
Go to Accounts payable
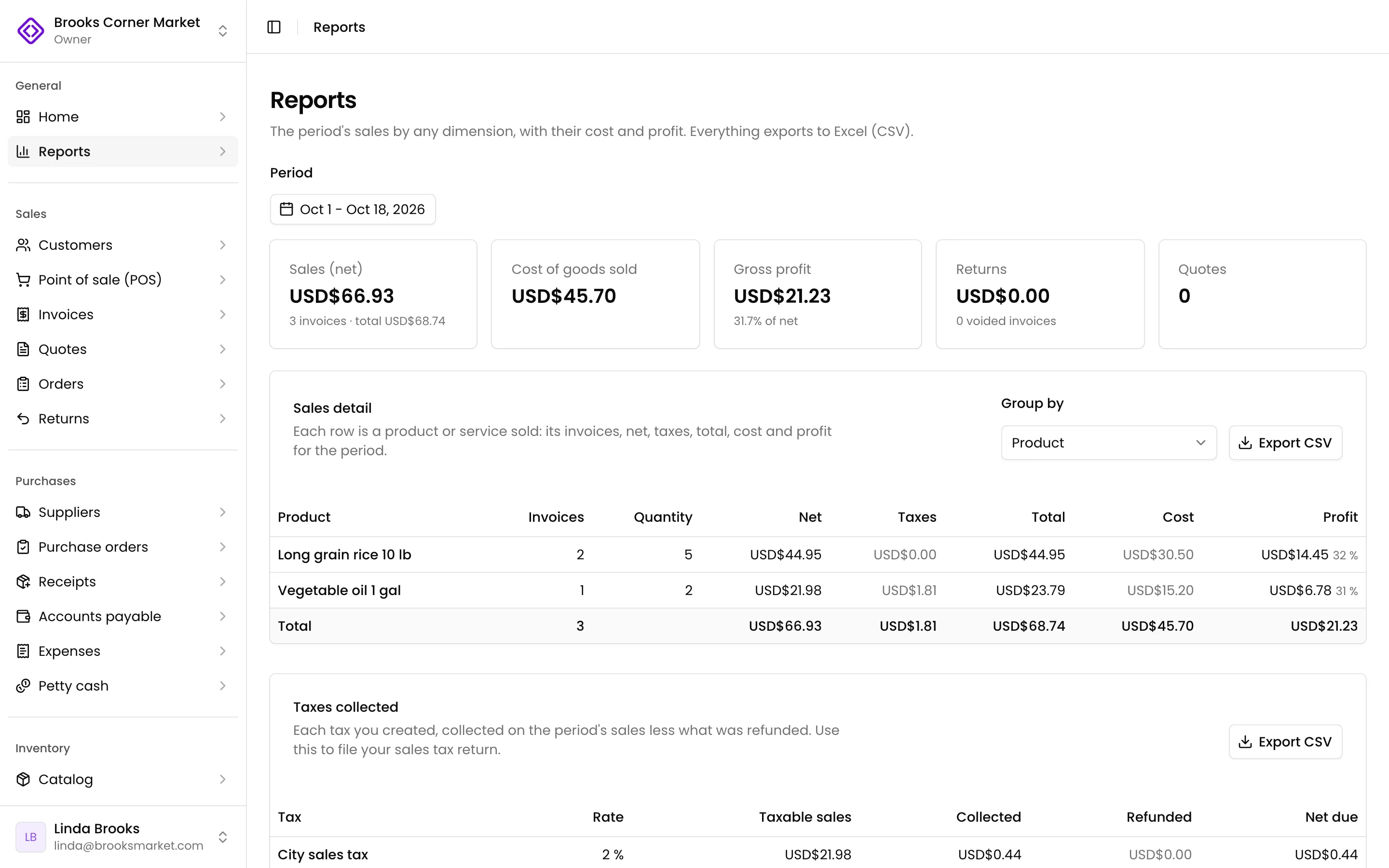point(123,617)
